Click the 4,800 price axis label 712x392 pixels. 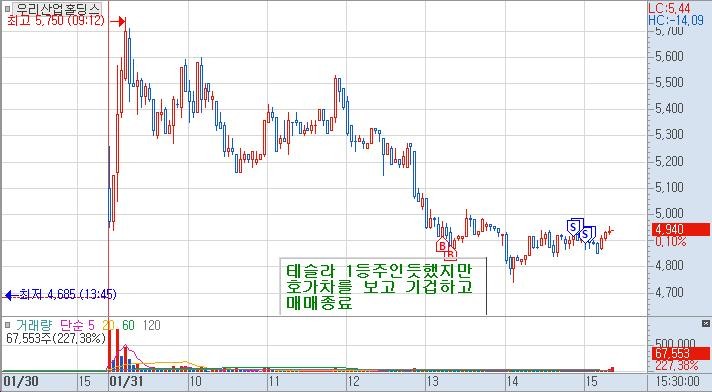tap(669, 265)
